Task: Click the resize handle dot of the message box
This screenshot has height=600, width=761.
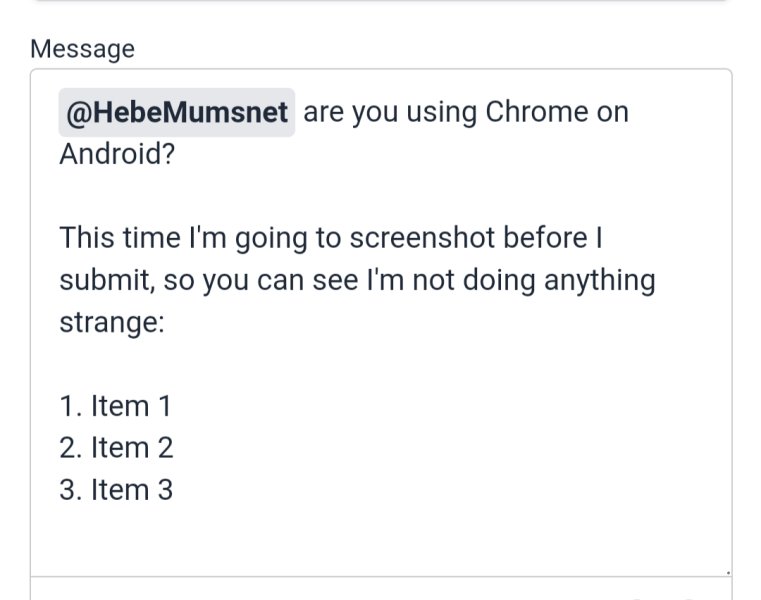Action: [x=727, y=572]
